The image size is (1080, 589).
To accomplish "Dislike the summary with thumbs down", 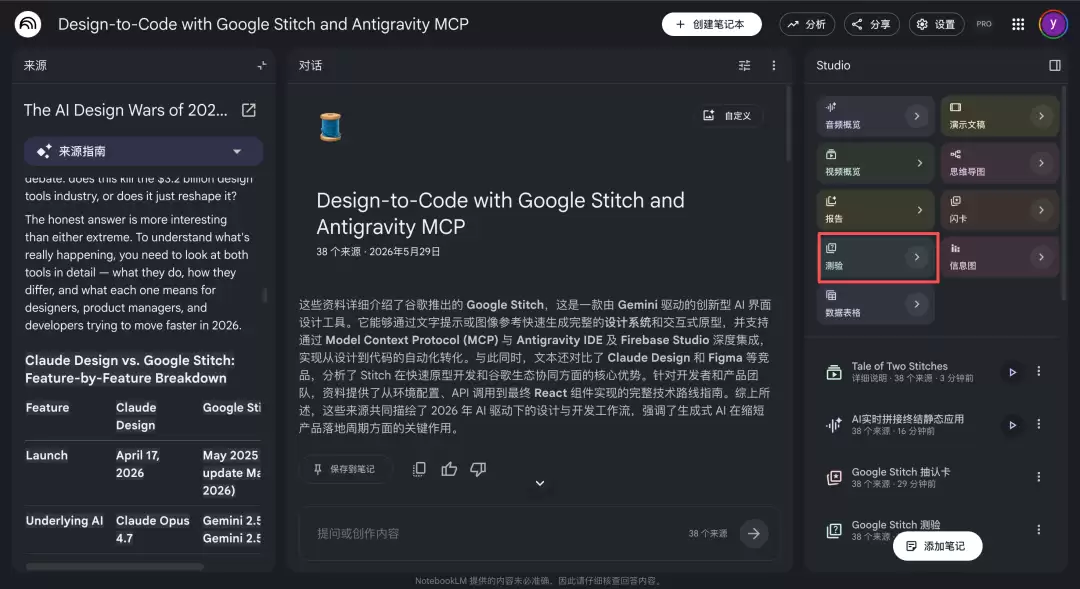I will pyautogui.click(x=478, y=469).
